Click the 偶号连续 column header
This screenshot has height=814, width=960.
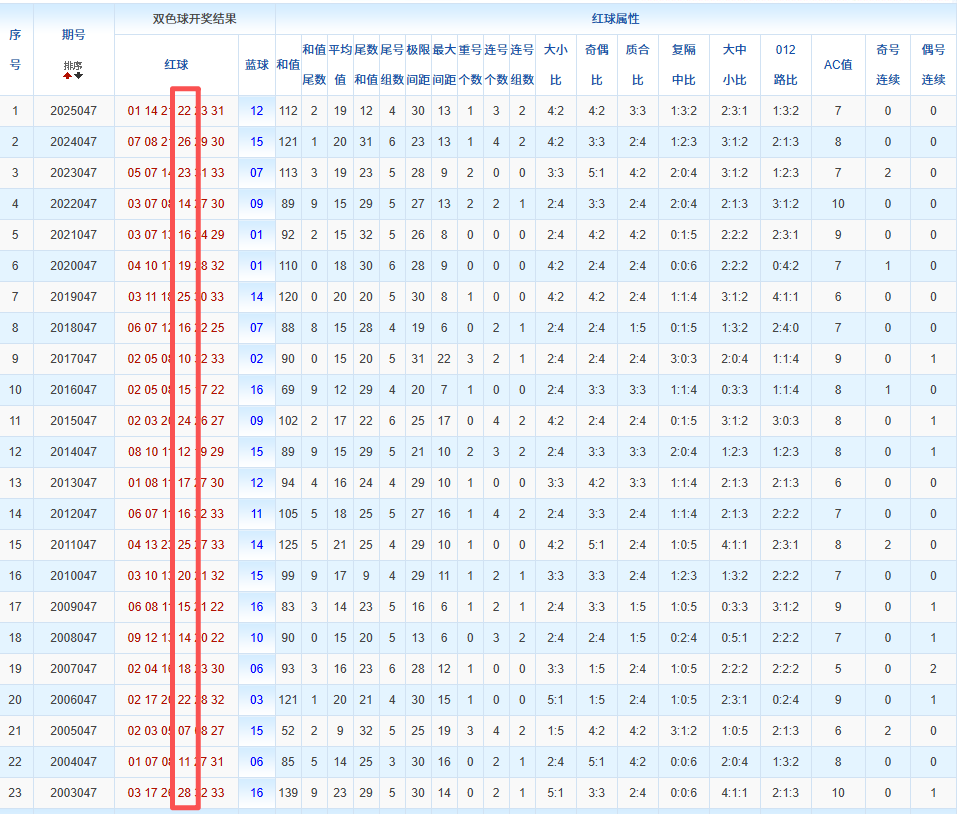(933, 64)
